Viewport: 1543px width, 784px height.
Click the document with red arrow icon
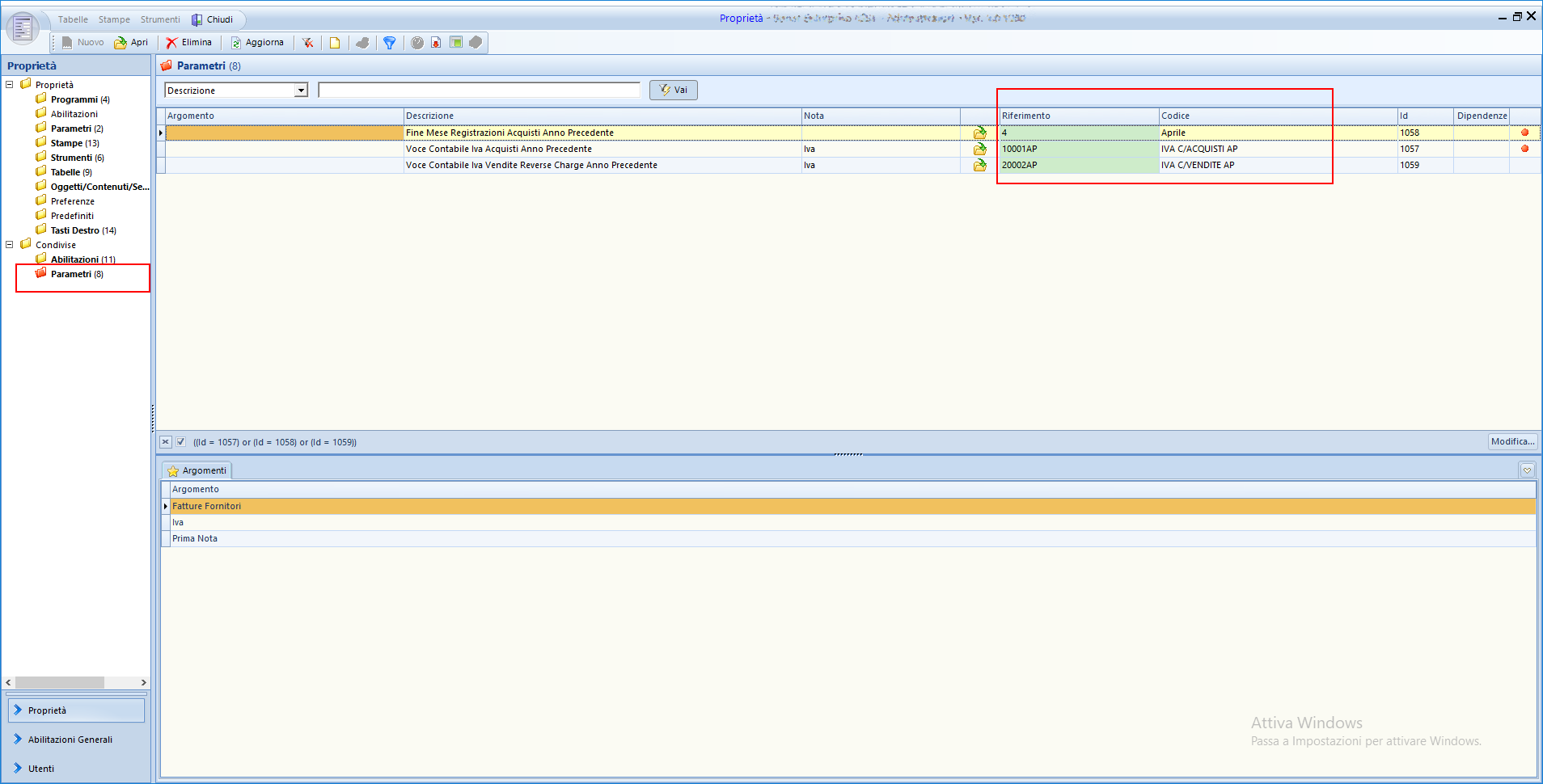click(436, 43)
